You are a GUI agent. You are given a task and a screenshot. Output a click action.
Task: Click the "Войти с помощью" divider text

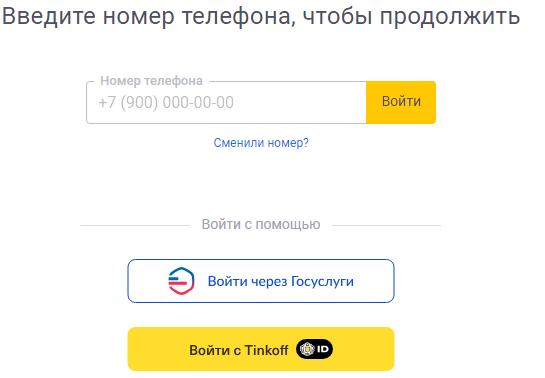pyautogui.click(x=261, y=224)
